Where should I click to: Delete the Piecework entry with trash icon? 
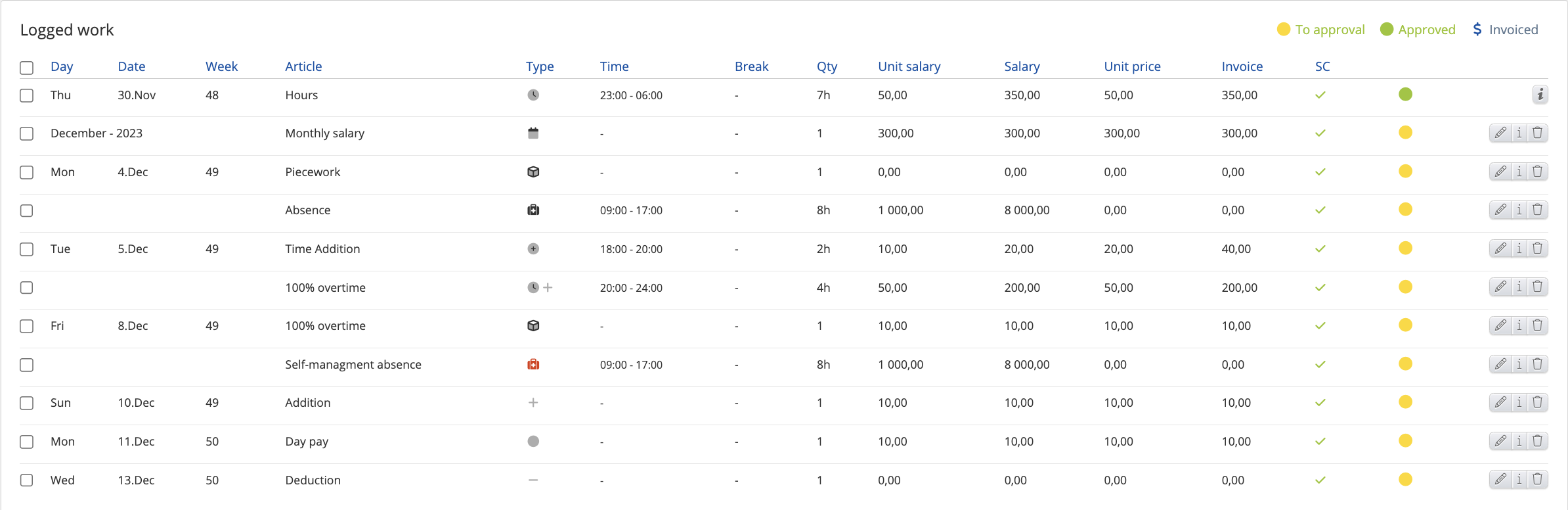click(1538, 172)
